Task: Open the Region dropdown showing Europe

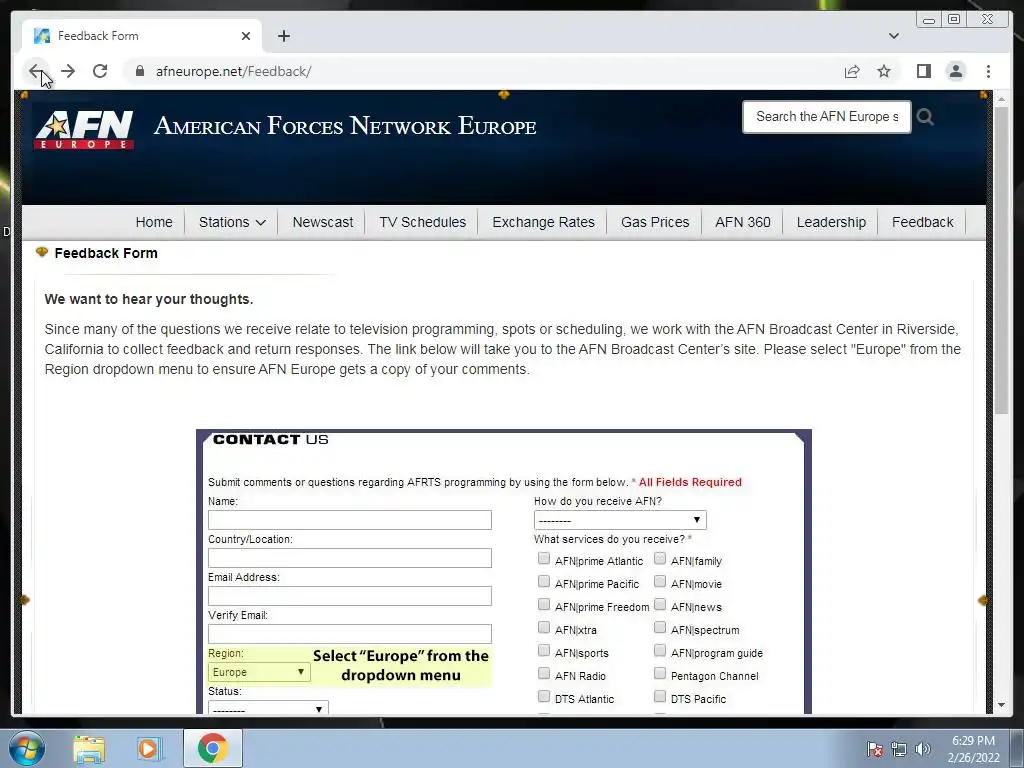Action: 259,672
